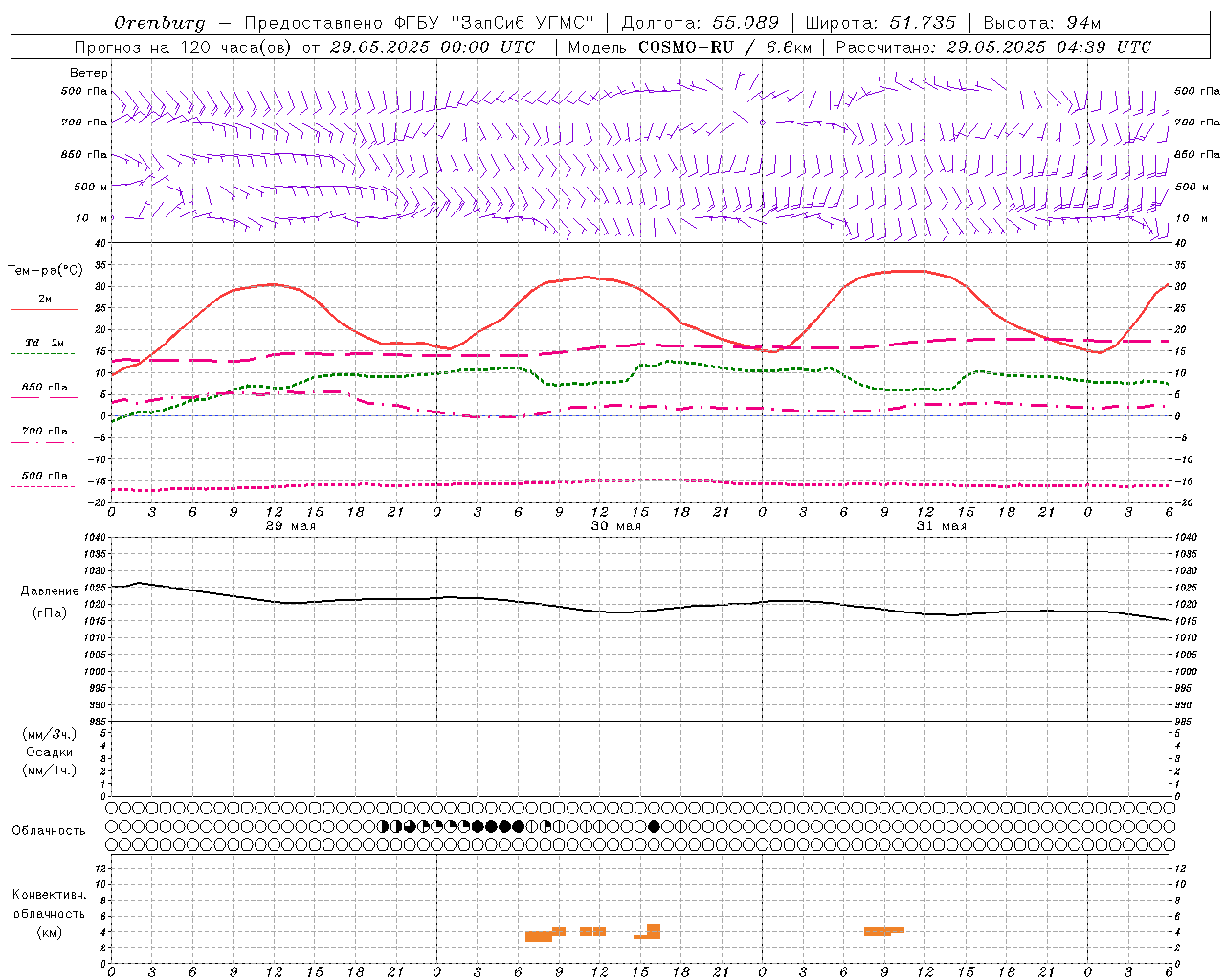Image resolution: width=1225 pixels, height=980 pixels.
Task: Click the '30 мая' date label
Action: tap(615, 526)
